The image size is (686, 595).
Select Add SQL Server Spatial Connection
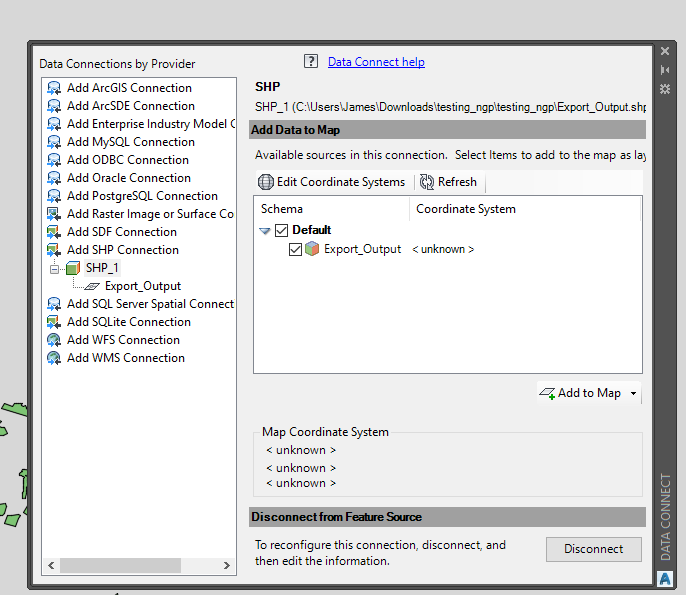pyautogui.click(x=150, y=304)
